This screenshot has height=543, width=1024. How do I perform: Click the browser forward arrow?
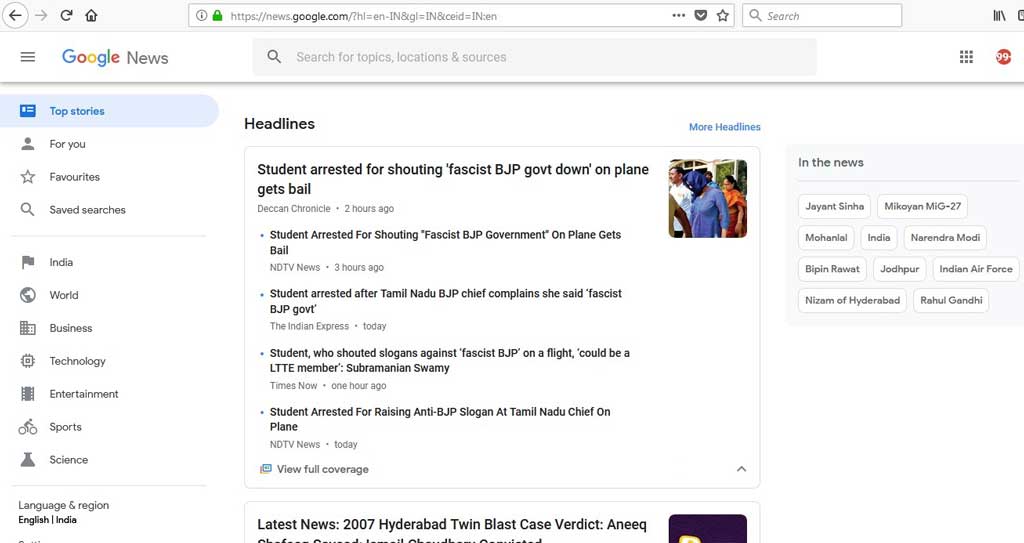pos(41,16)
